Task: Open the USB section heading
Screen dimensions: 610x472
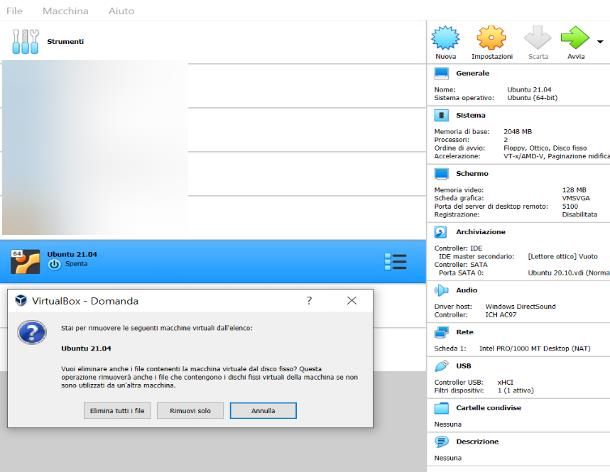Action: (463, 366)
